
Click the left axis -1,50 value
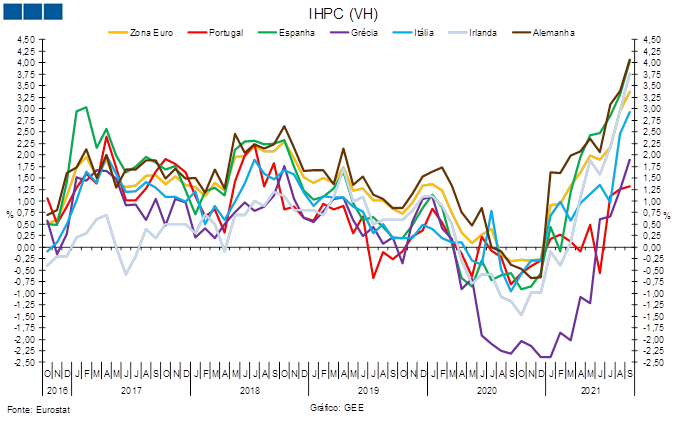[25, 317]
